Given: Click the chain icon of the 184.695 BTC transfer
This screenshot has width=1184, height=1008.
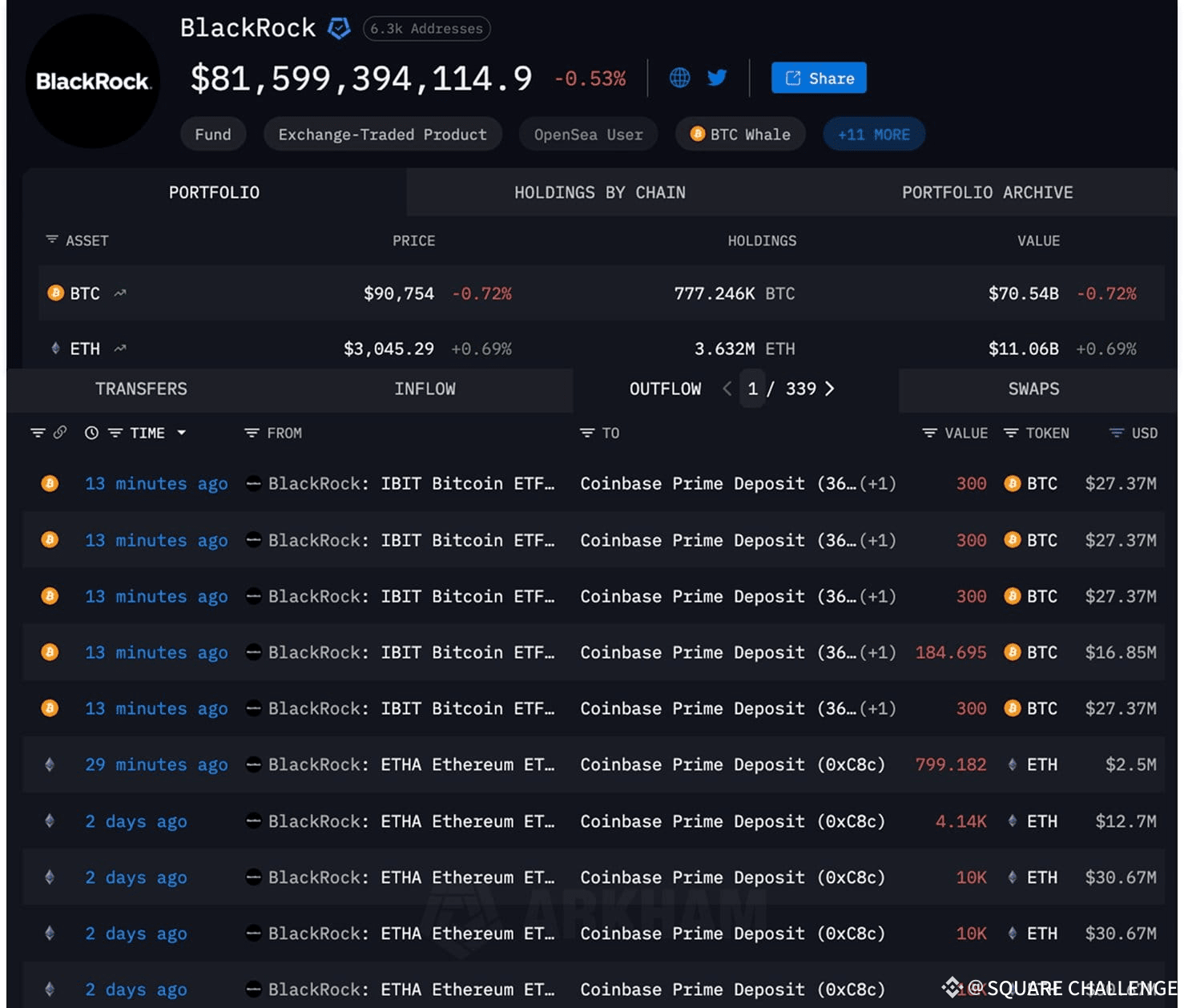Looking at the screenshot, I should (x=50, y=652).
